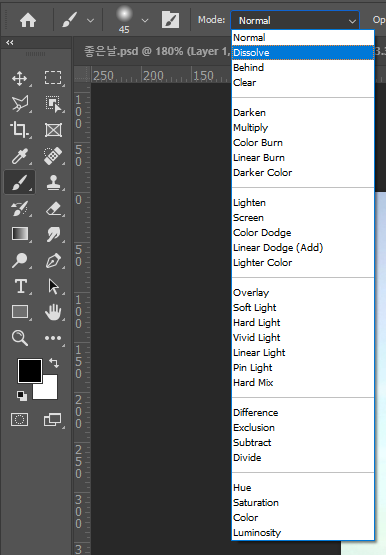
Task: Choose Color Dodge blend mode
Action: point(303,233)
